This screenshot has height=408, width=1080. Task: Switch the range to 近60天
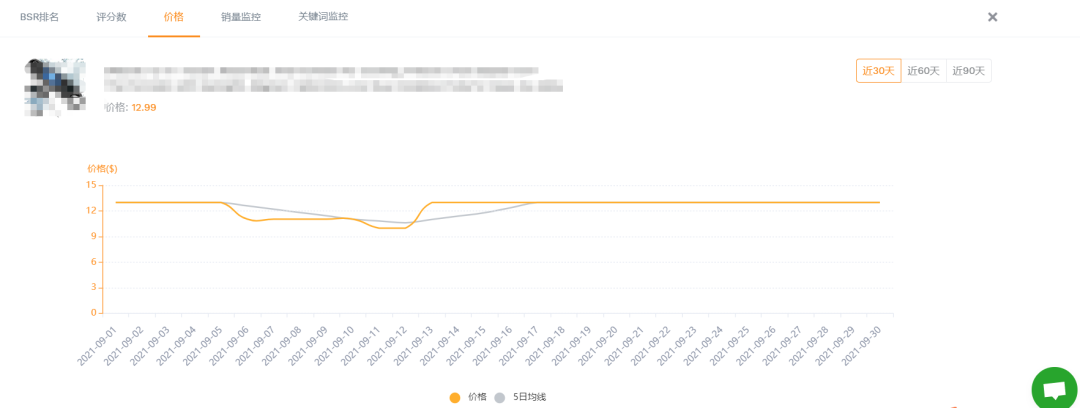click(923, 71)
